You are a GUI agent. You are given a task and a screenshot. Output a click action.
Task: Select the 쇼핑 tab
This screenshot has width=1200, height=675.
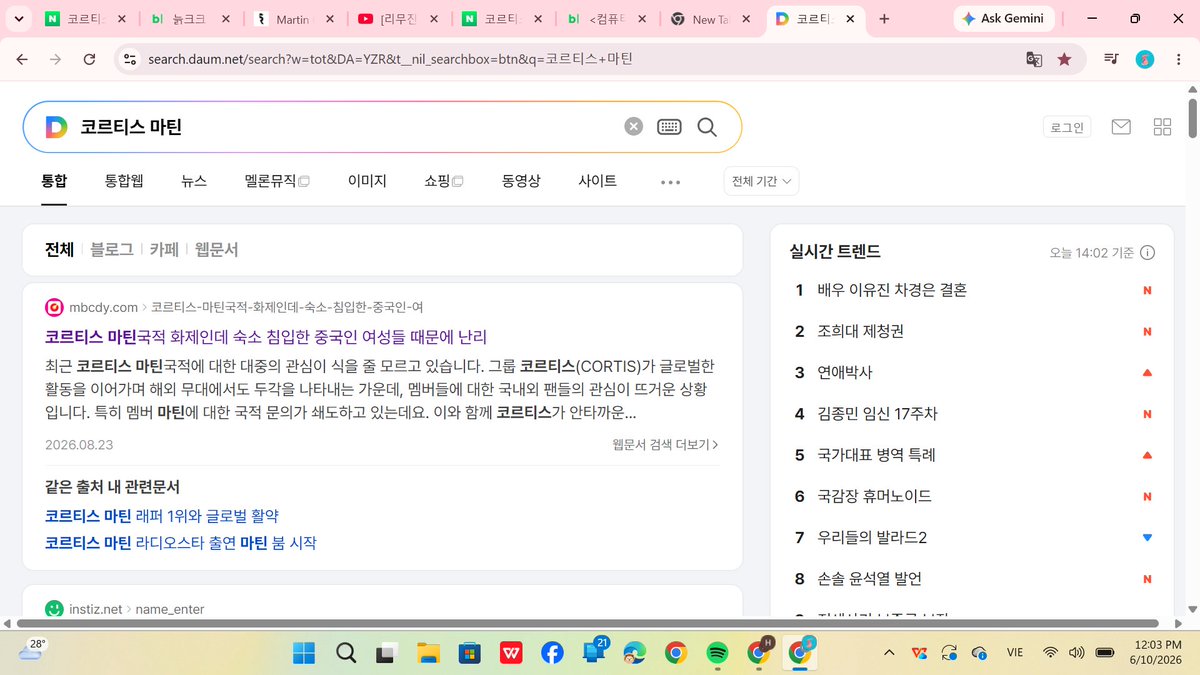(444, 181)
